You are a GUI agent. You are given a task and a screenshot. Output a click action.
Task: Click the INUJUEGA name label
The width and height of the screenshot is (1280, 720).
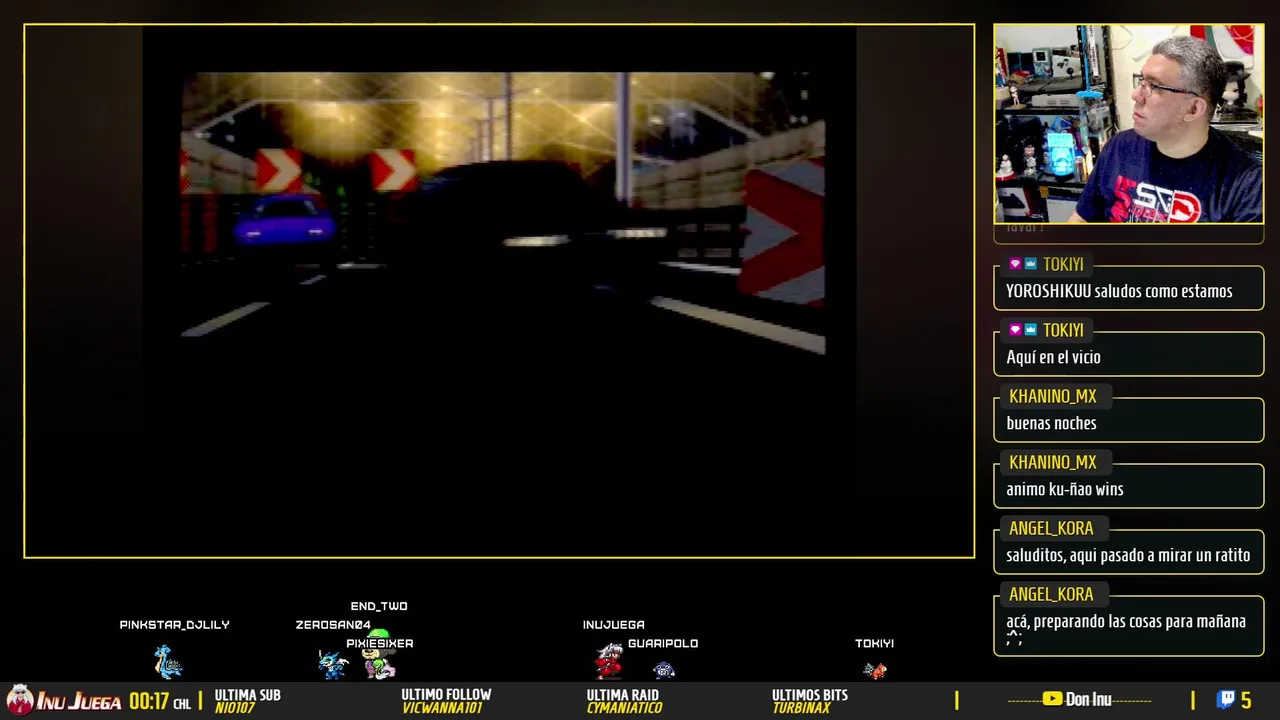(614, 625)
